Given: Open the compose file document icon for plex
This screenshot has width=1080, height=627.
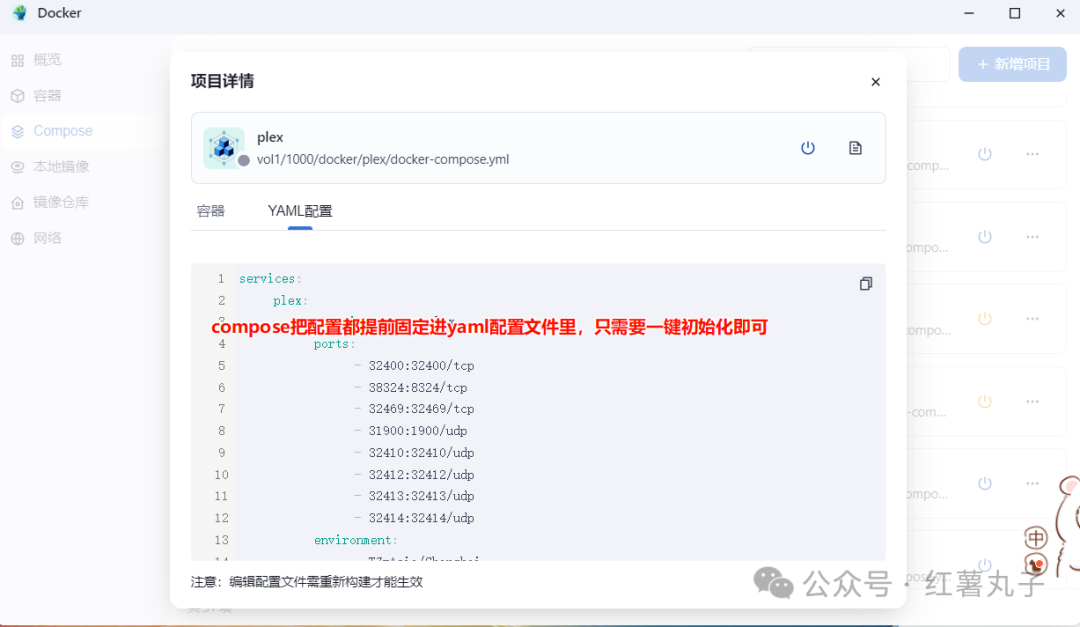Looking at the screenshot, I should [855, 148].
